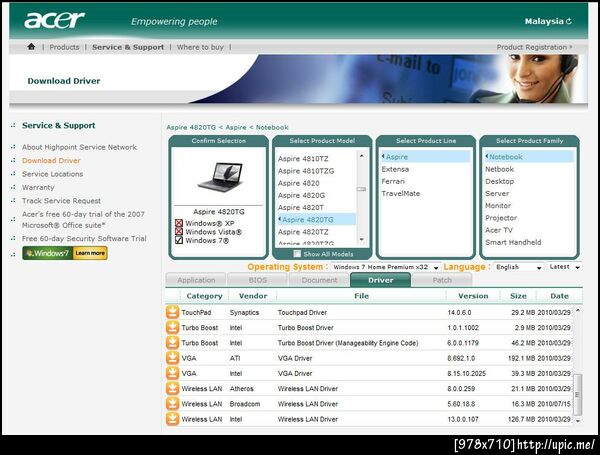The image size is (600, 455).
Task: Sort driver table by Date column header
Action: coord(559,296)
